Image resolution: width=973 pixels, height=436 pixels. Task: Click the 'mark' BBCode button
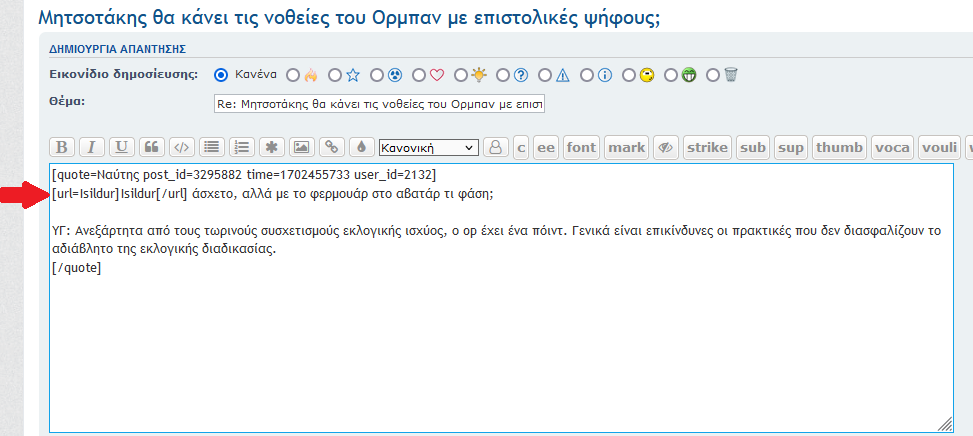627,147
